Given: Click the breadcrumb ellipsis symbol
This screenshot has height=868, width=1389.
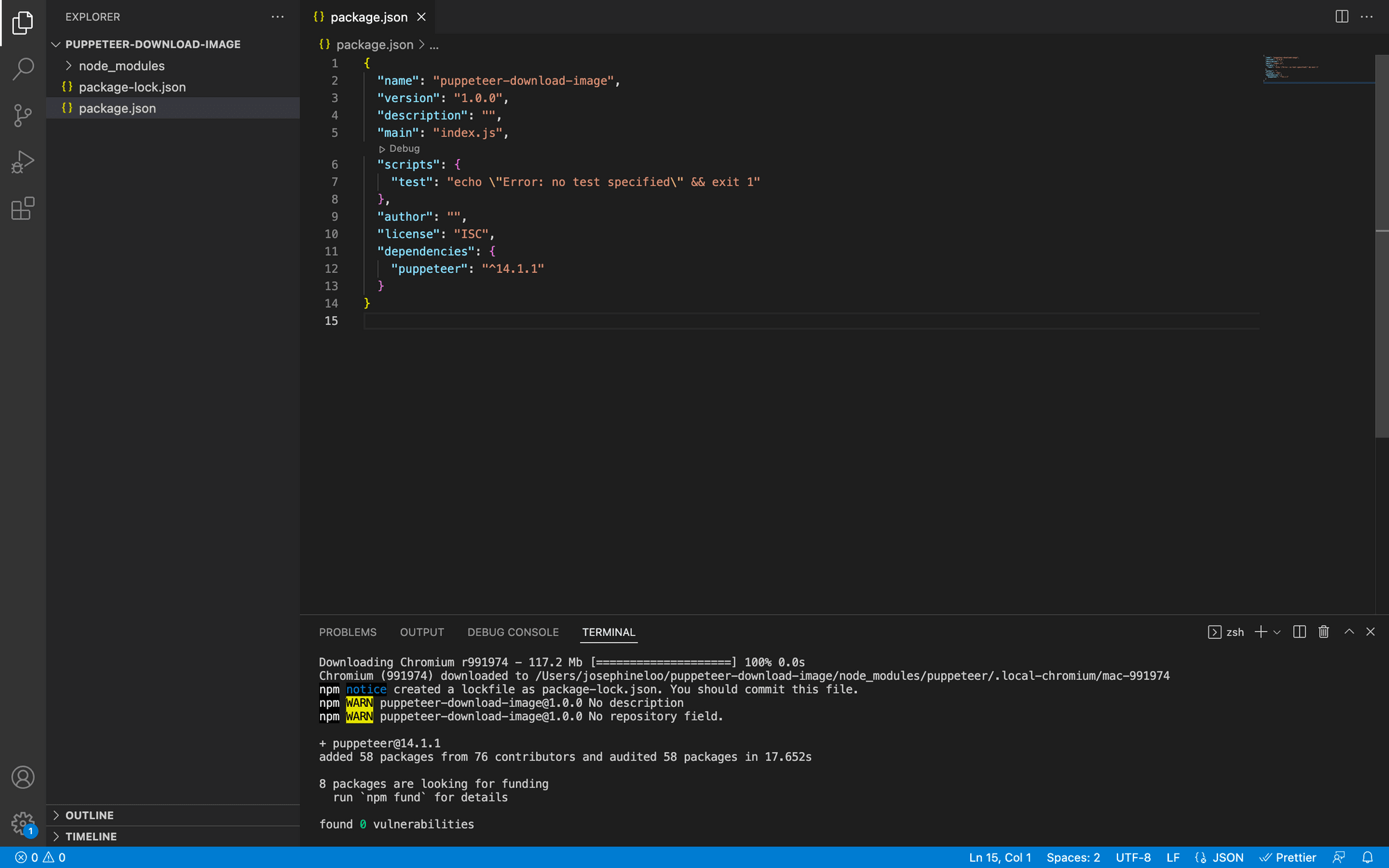Looking at the screenshot, I should [x=434, y=44].
